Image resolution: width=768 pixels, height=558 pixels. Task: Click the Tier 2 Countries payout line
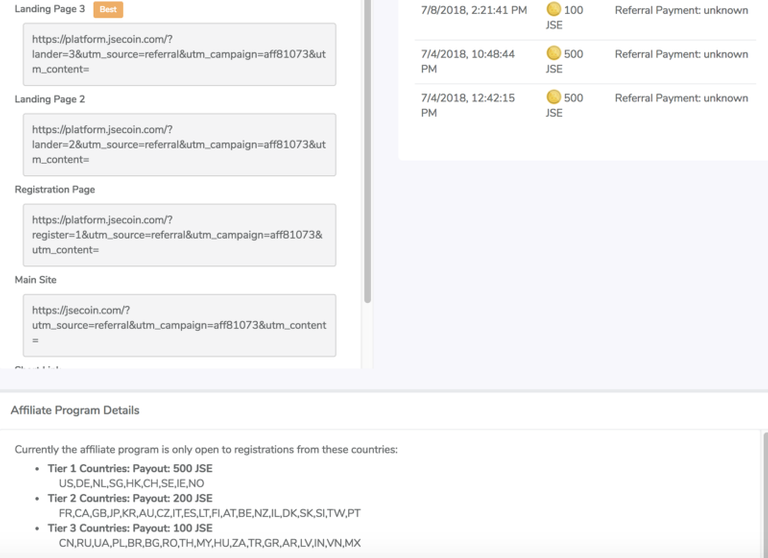click(x=130, y=498)
